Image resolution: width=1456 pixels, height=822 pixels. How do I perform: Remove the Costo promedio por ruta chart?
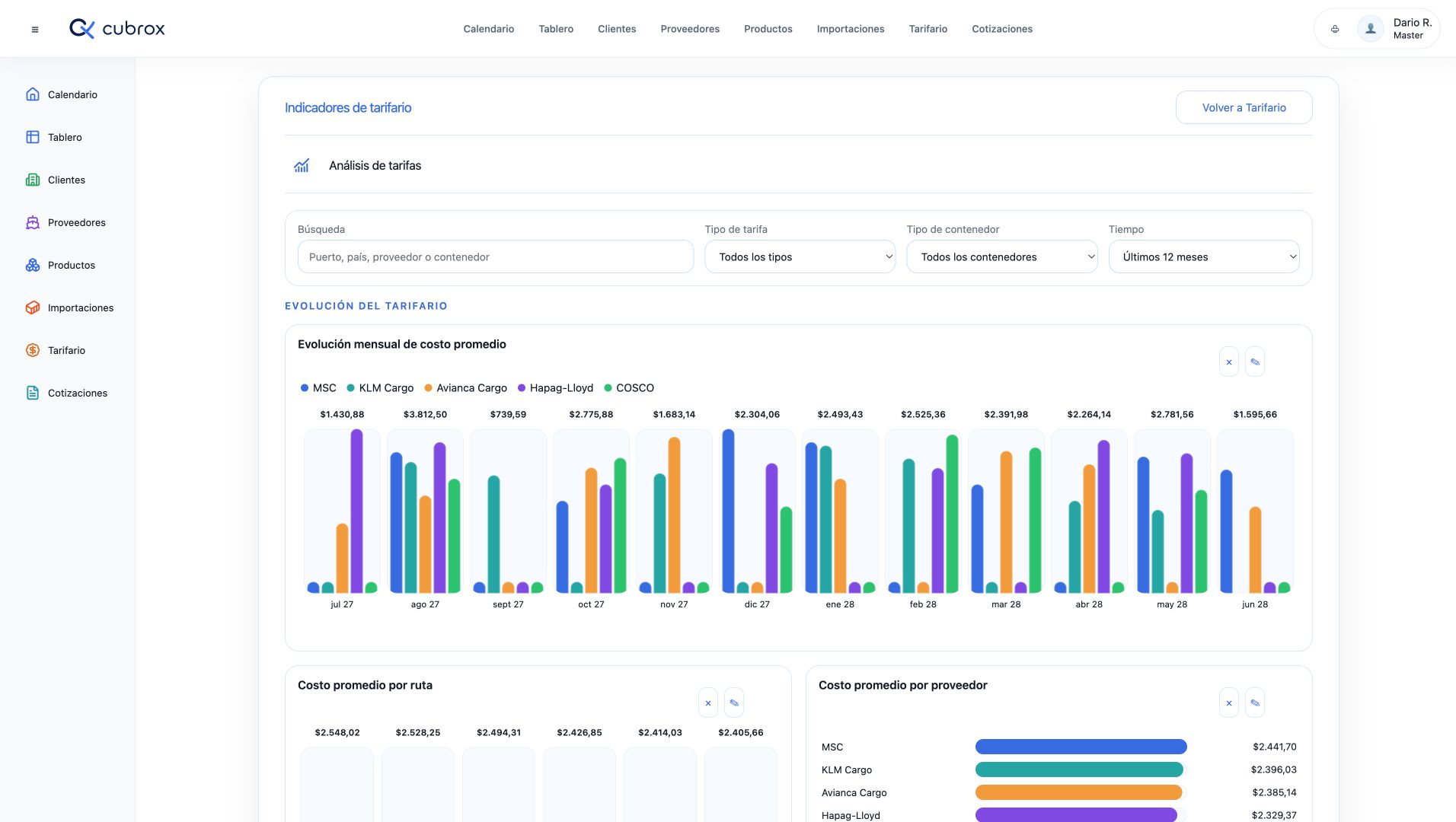[708, 703]
